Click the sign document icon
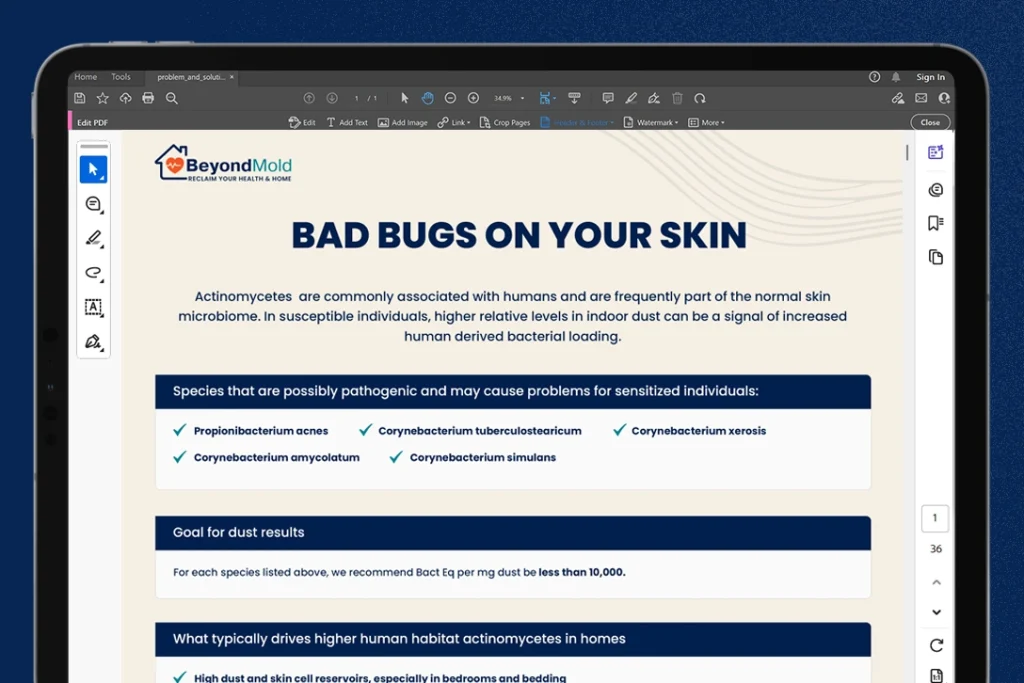Image resolution: width=1024 pixels, height=683 pixels. [654, 98]
